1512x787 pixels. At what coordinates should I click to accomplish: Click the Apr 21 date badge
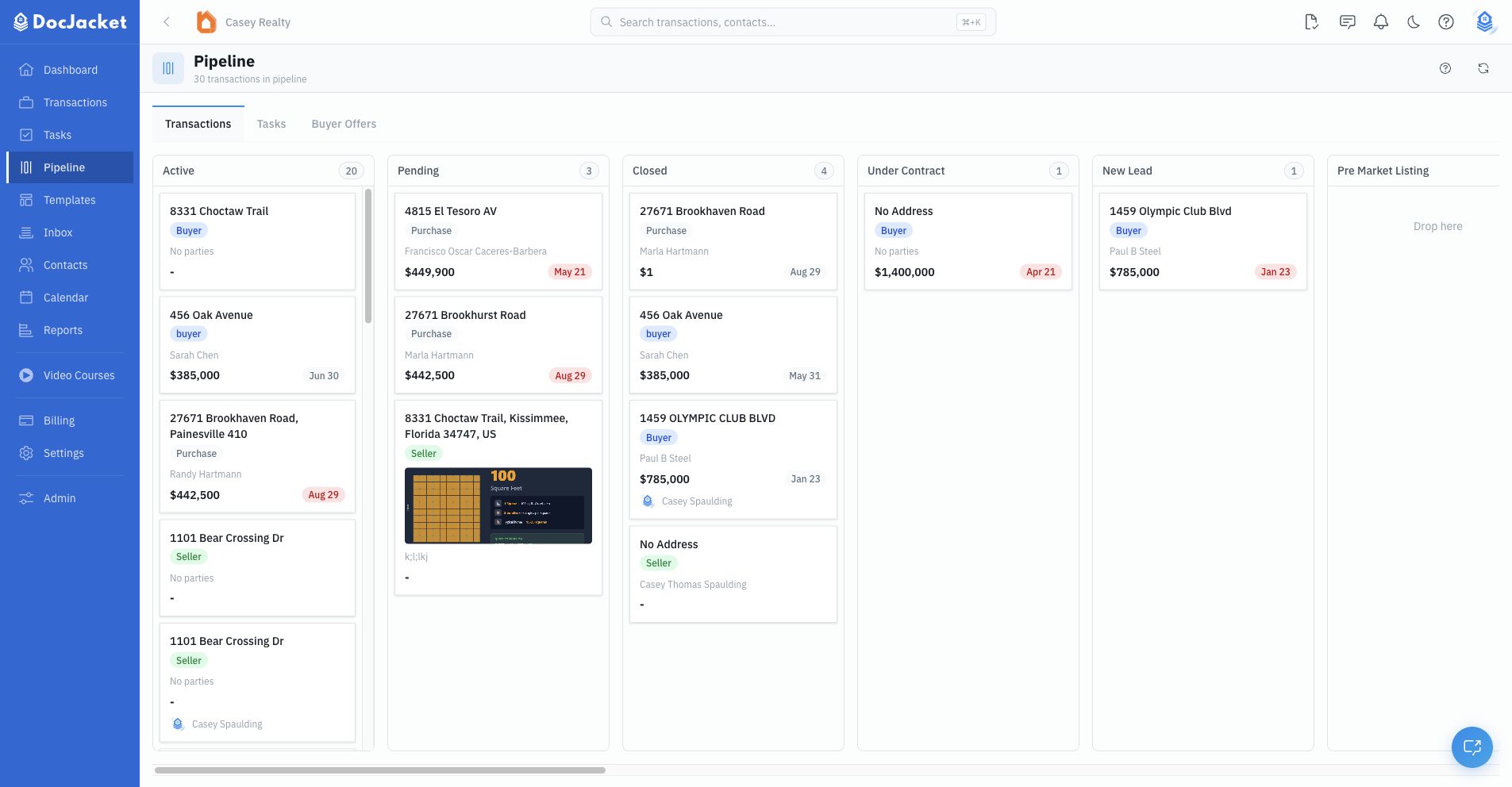tap(1041, 272)
